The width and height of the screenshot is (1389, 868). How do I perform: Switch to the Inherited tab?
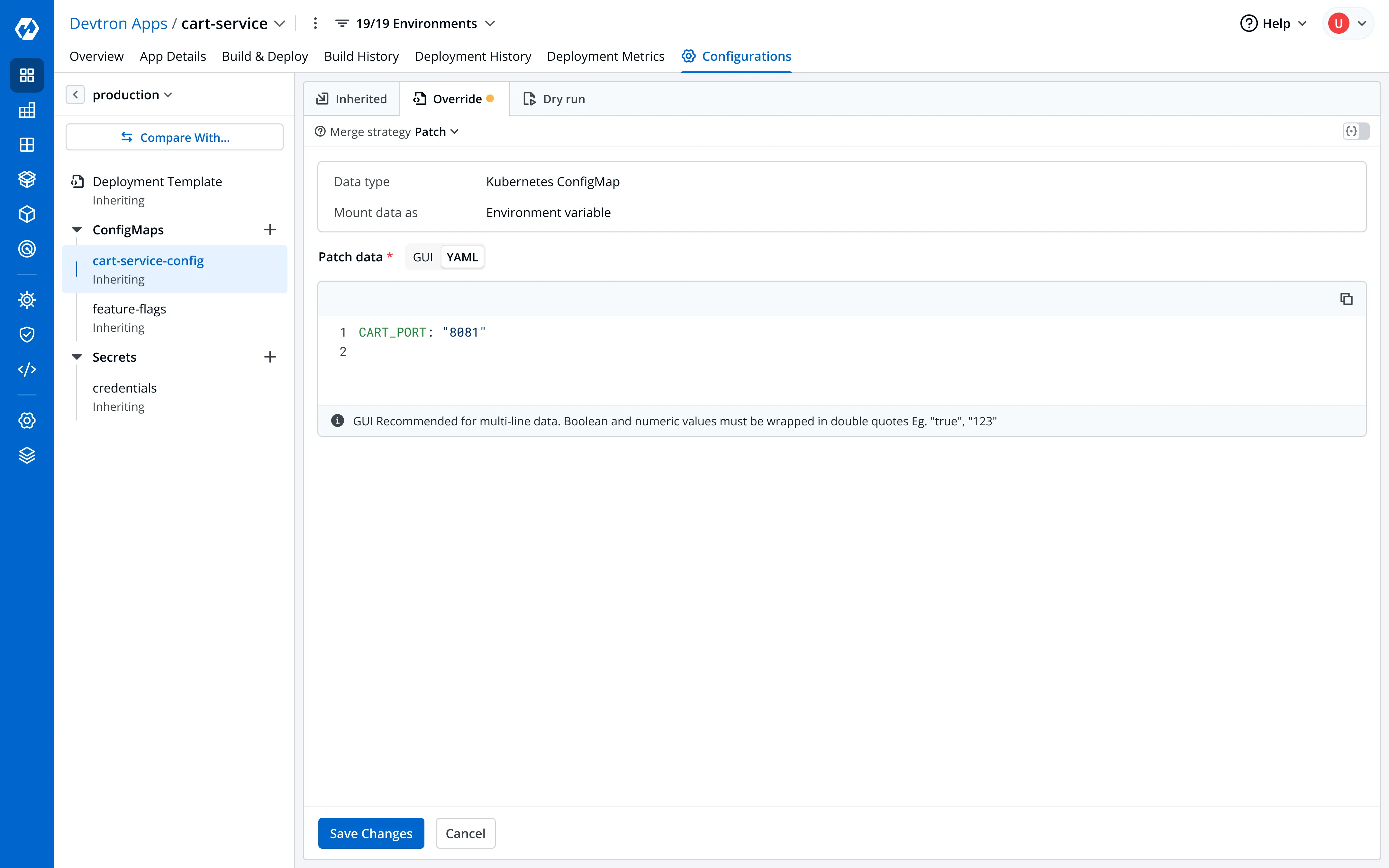click(x=352, y=99)
